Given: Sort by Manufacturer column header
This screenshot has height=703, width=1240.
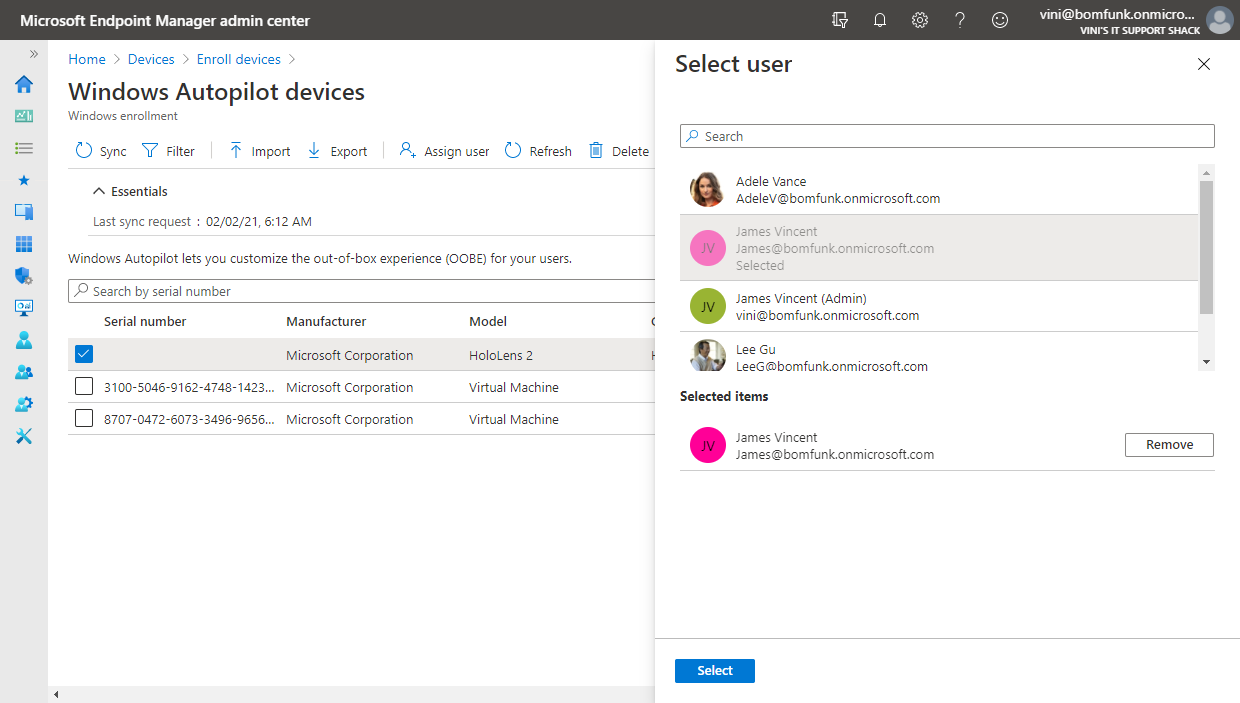Looking at the screenshot, I should 326,321.
